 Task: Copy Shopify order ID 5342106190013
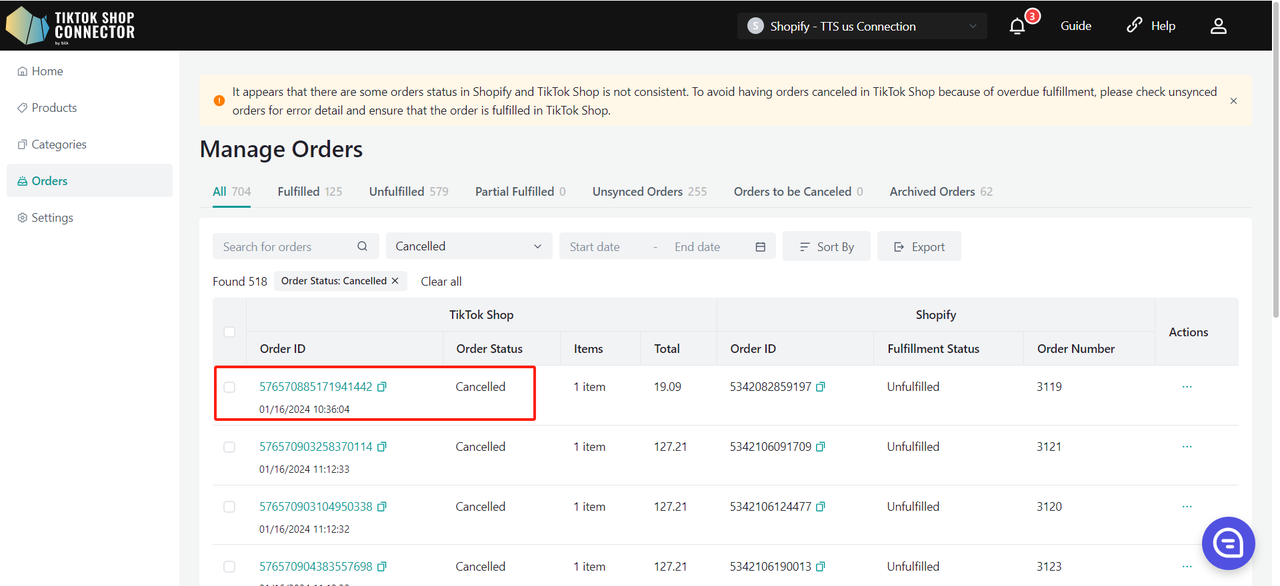click(x=821, y=567)
